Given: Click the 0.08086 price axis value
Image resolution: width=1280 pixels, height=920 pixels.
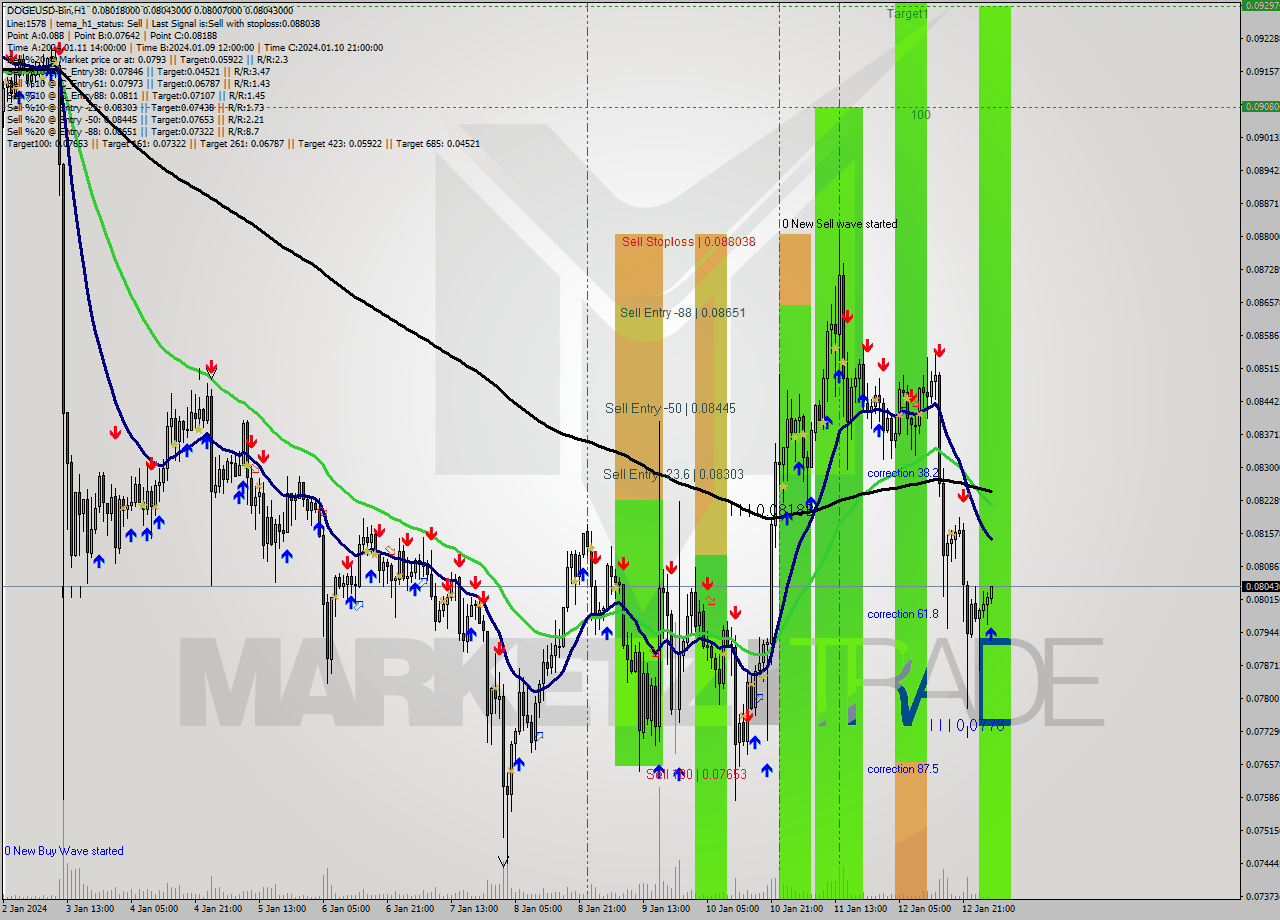Looking at the screenshot, I should 1262,566.
